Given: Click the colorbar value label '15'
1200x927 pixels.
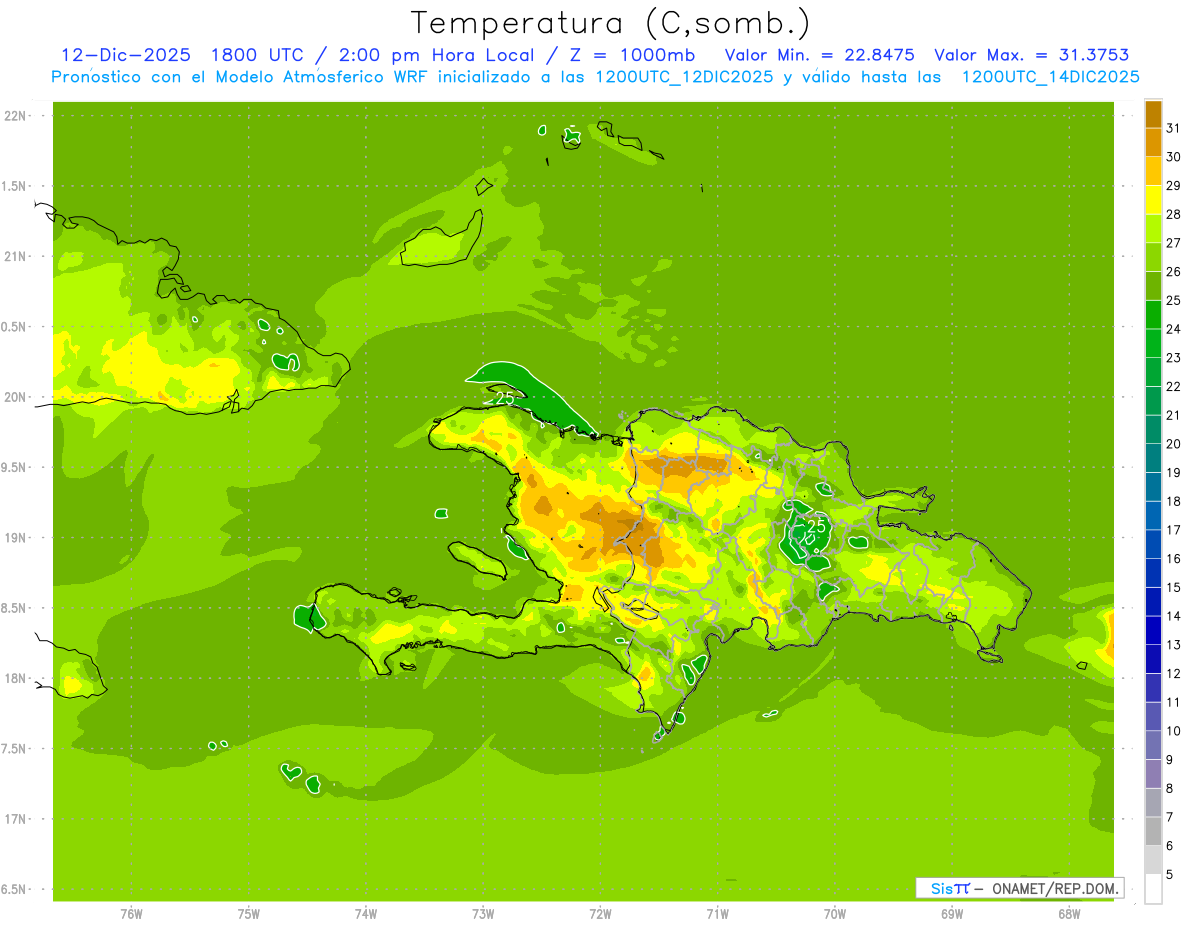Looking at the screenshot, I should click(x=1174, y=588).
